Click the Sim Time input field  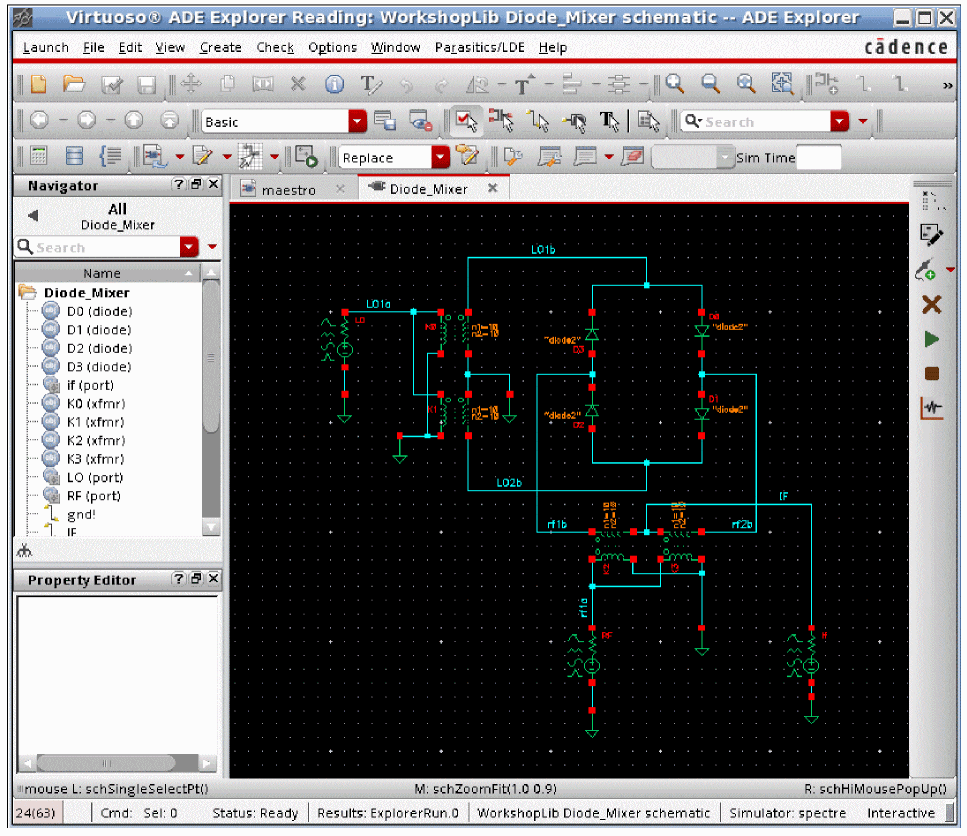coord(818,157)
